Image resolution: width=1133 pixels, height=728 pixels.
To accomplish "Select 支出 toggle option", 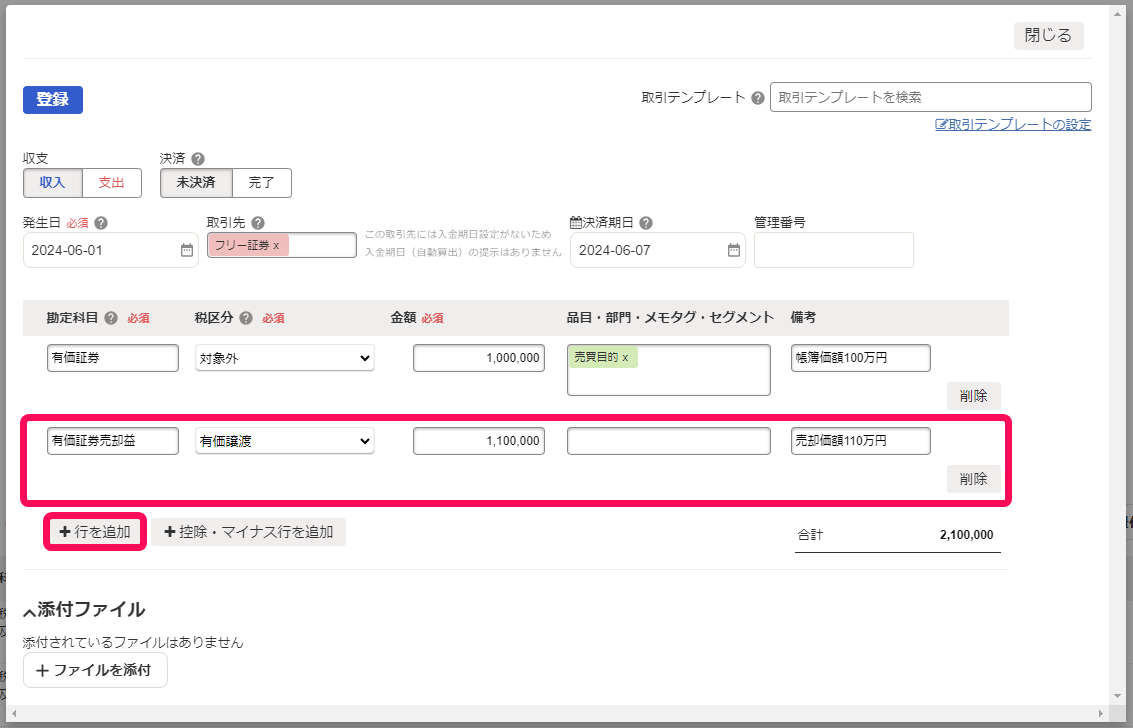I will [112, 183].
